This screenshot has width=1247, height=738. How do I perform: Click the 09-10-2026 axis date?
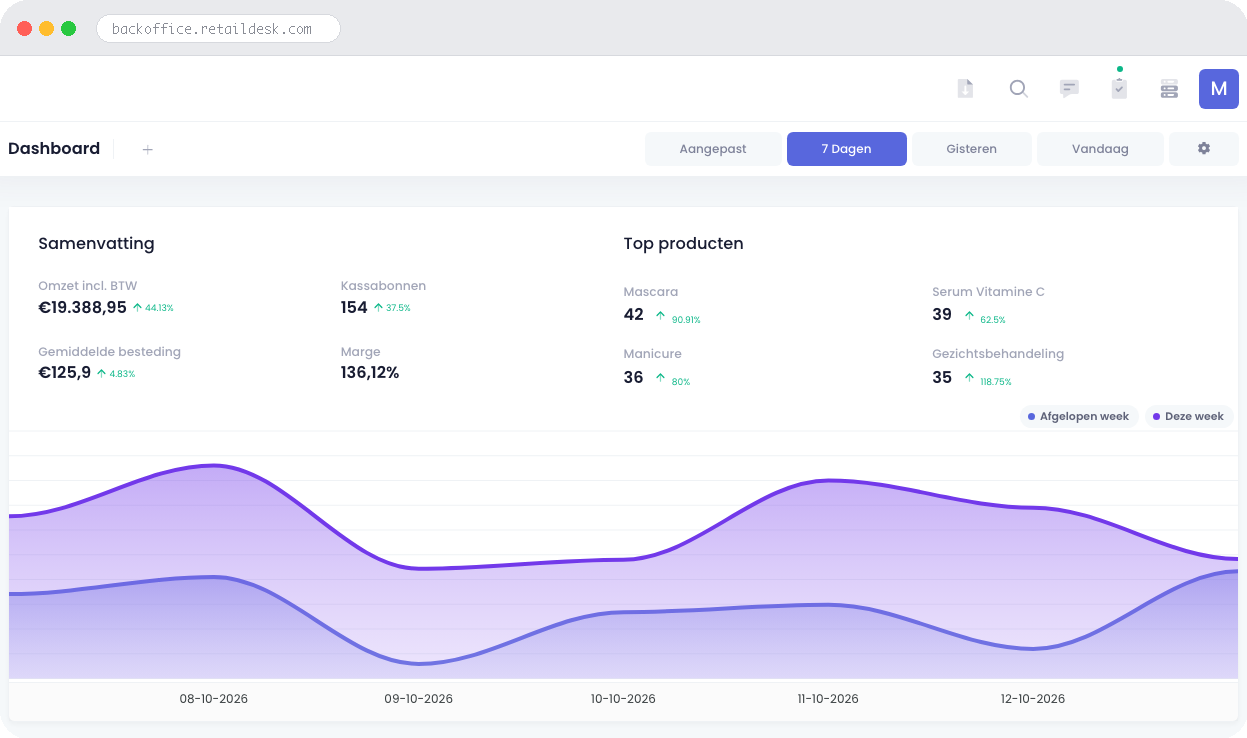418,699
